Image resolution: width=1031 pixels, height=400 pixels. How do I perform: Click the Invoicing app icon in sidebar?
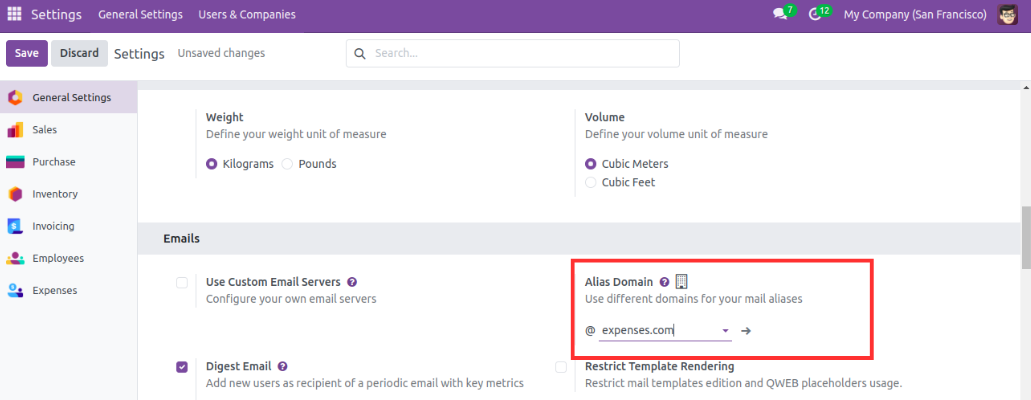point(14,226)
